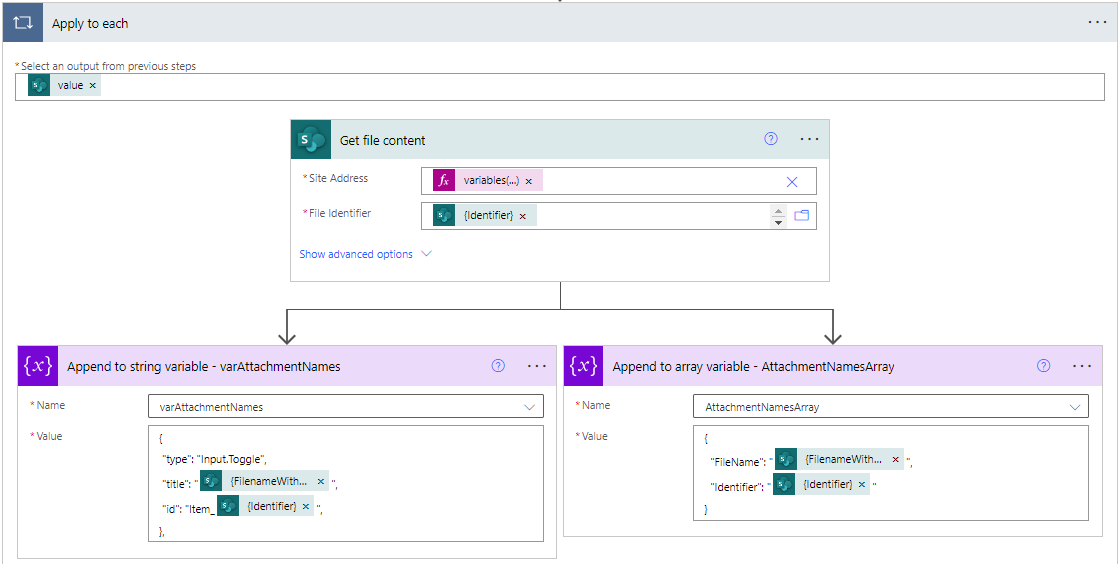1120x564 pixels.
Task: Click the Apply to each loop icon
Action: [x=21, y=23]
